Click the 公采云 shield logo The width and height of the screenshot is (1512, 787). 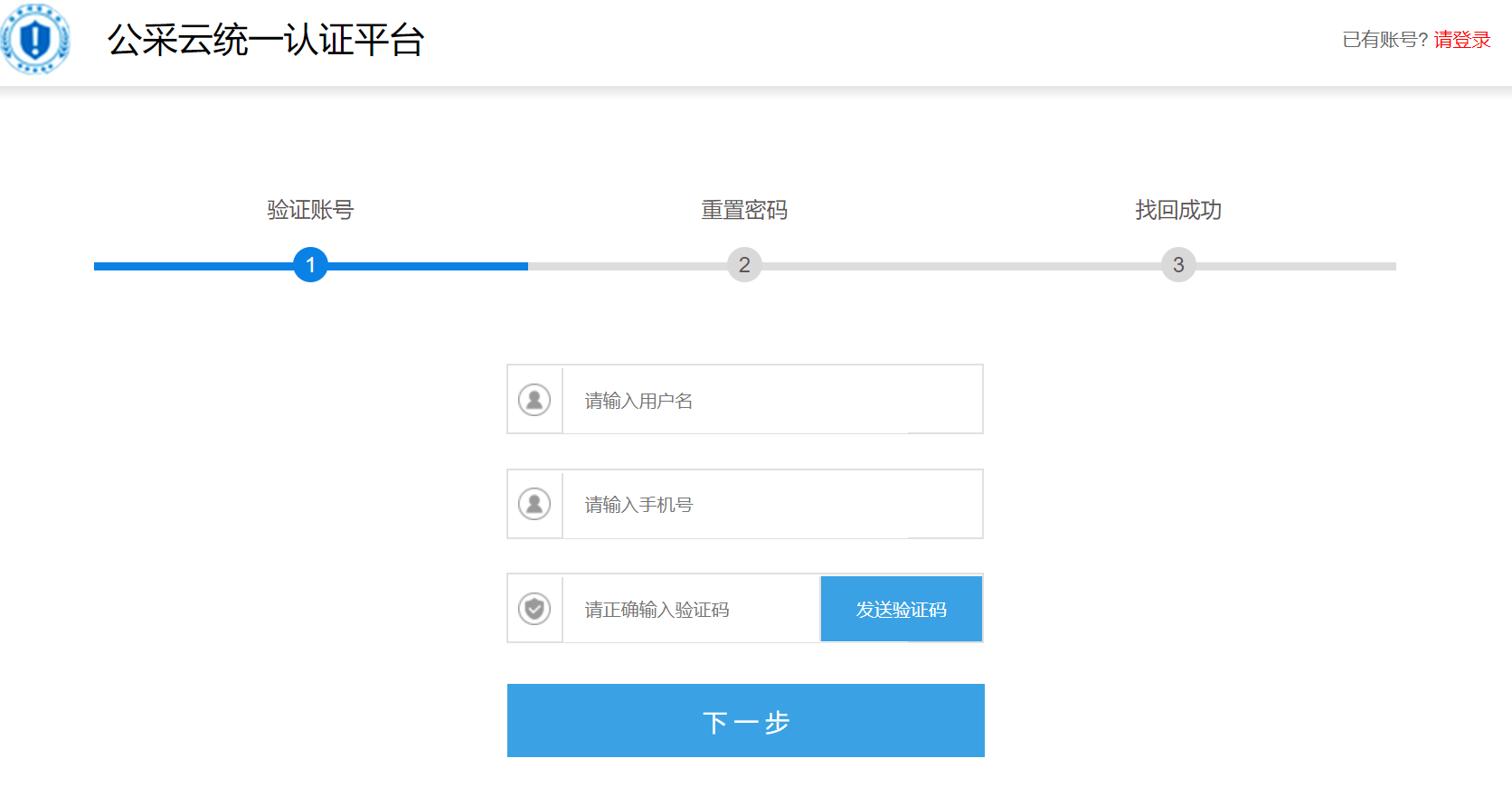[x=35, y=39]
